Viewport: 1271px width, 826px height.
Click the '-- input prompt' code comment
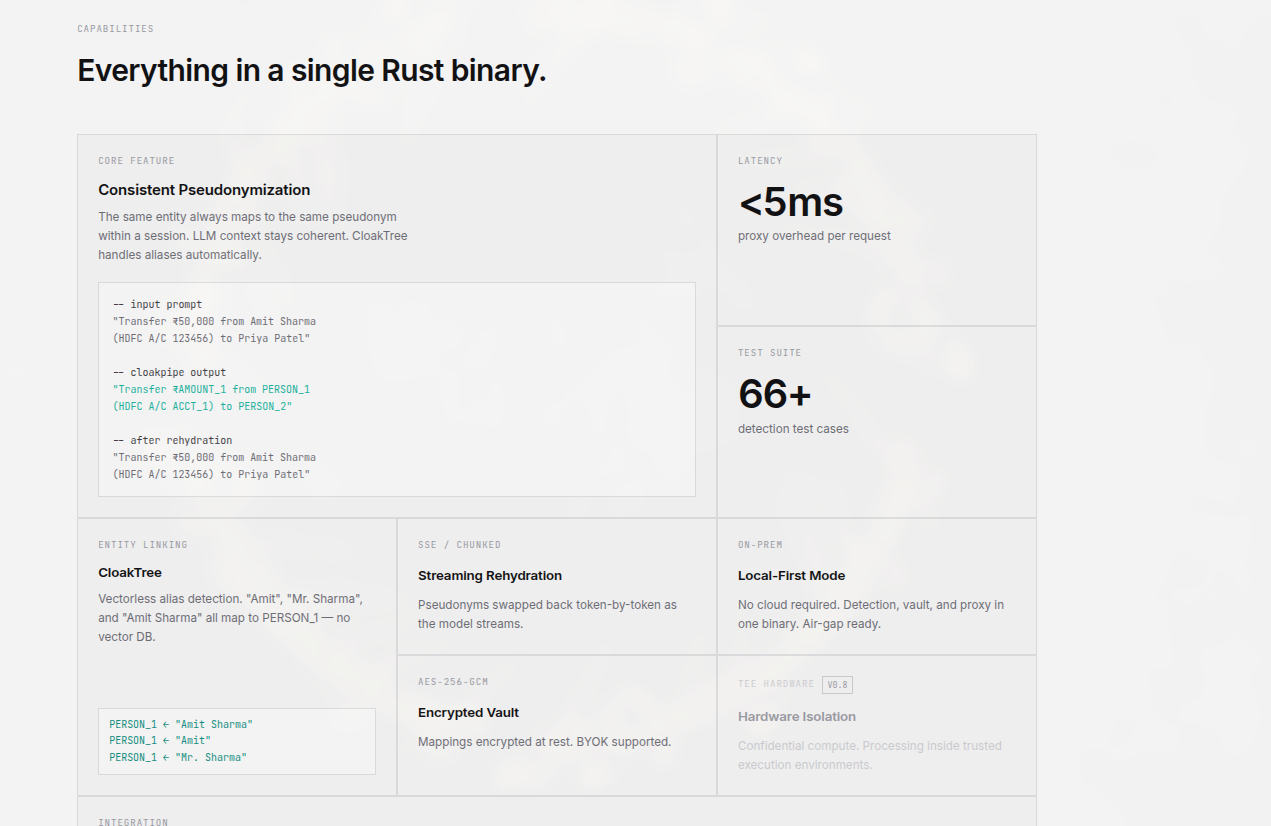[157, 305]
